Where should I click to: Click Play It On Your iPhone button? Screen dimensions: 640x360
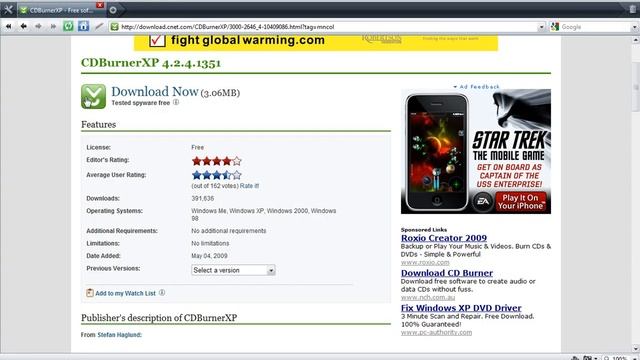coord(520,202)
